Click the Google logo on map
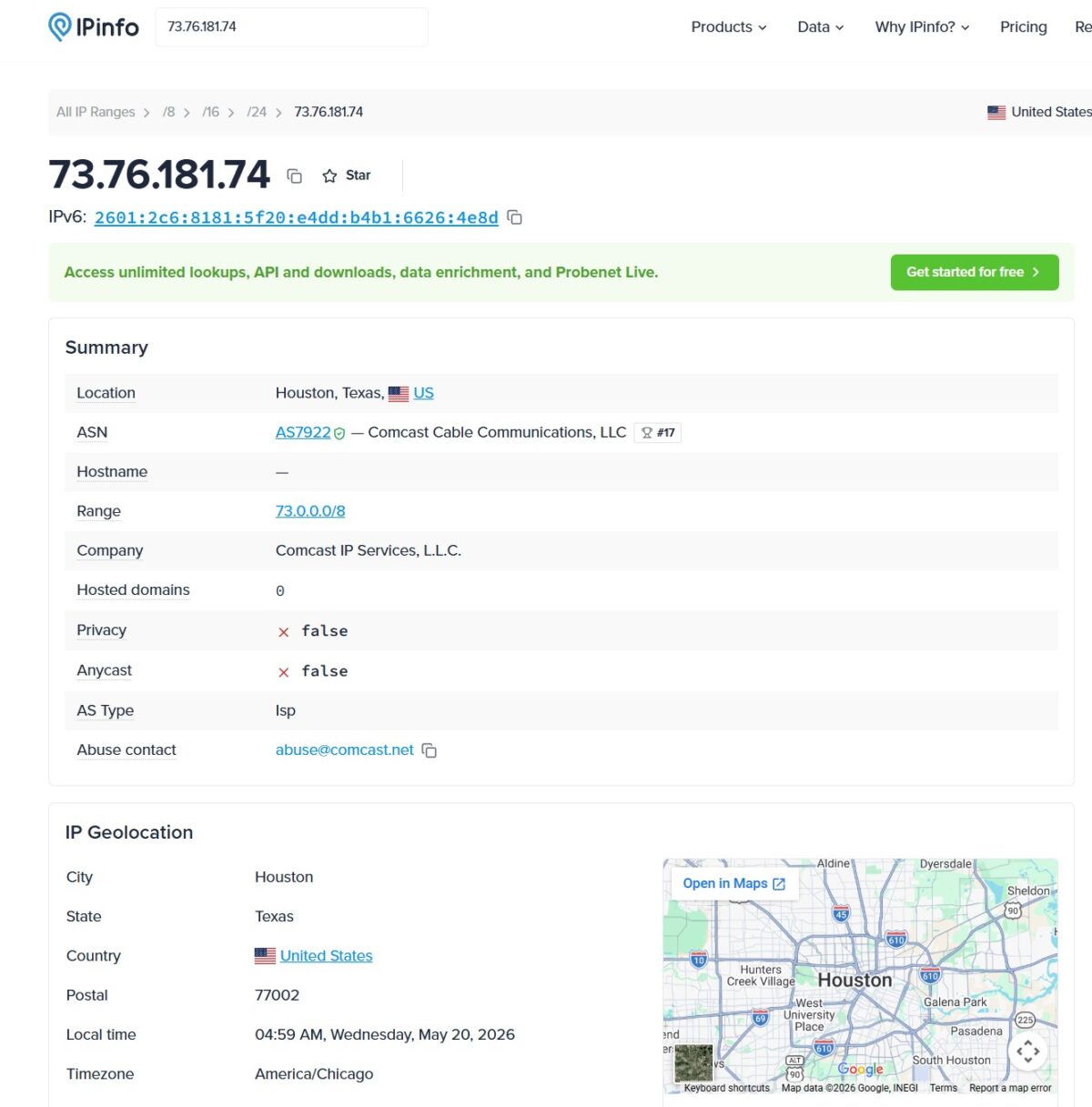 click(x=861, y=1069)
